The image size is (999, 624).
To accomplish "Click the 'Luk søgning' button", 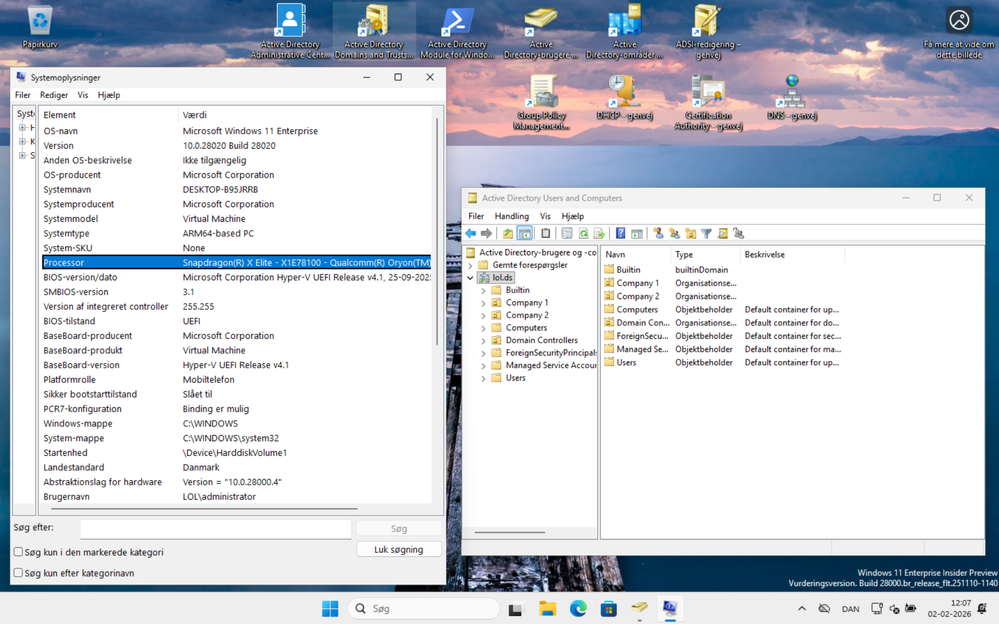I will click(398, 550).
